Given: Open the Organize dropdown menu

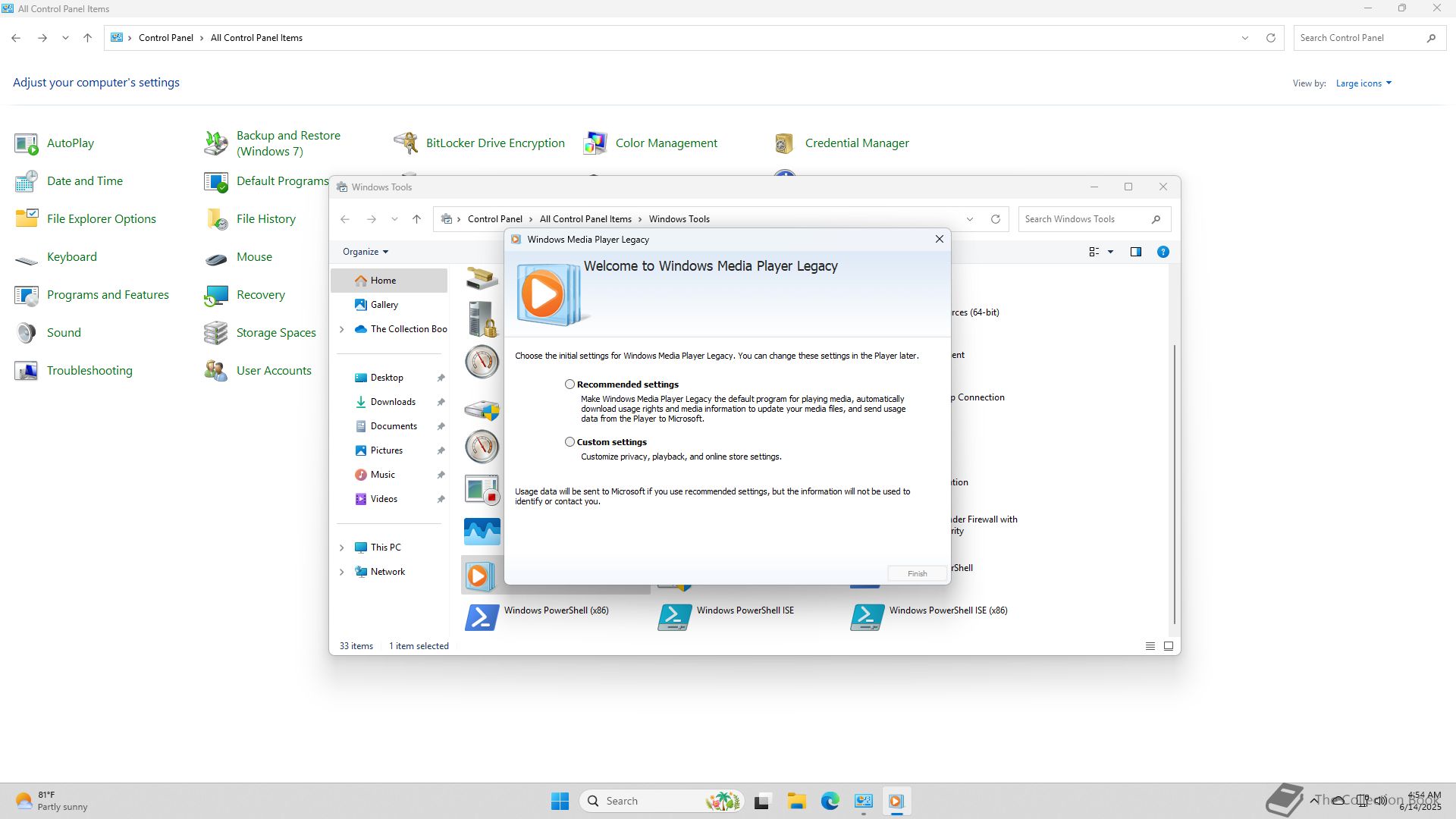Looking at the screenshot, I should tap(365, 252).
